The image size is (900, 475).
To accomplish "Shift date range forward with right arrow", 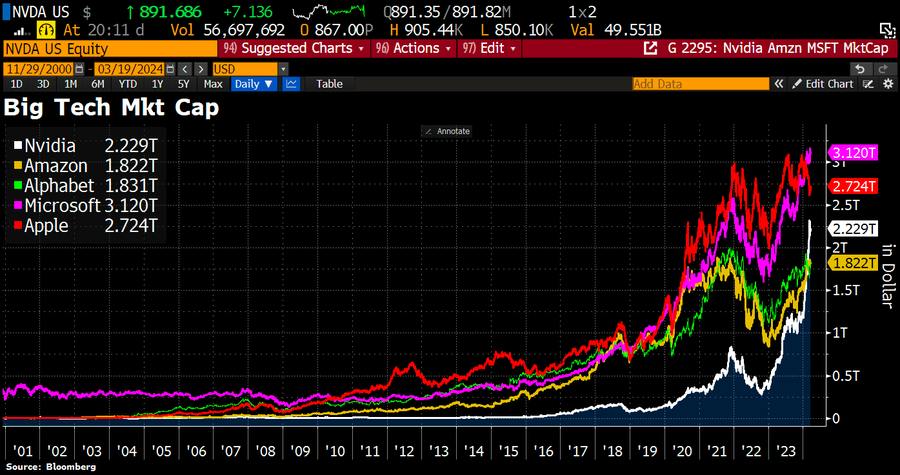I will (x=200, y=69).
